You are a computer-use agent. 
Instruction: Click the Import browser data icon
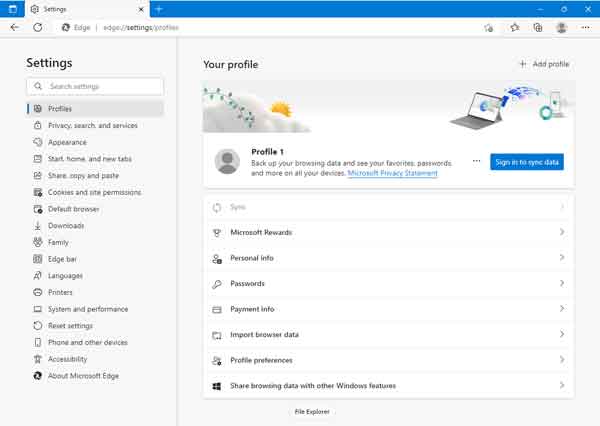click(x=217, y=335)
